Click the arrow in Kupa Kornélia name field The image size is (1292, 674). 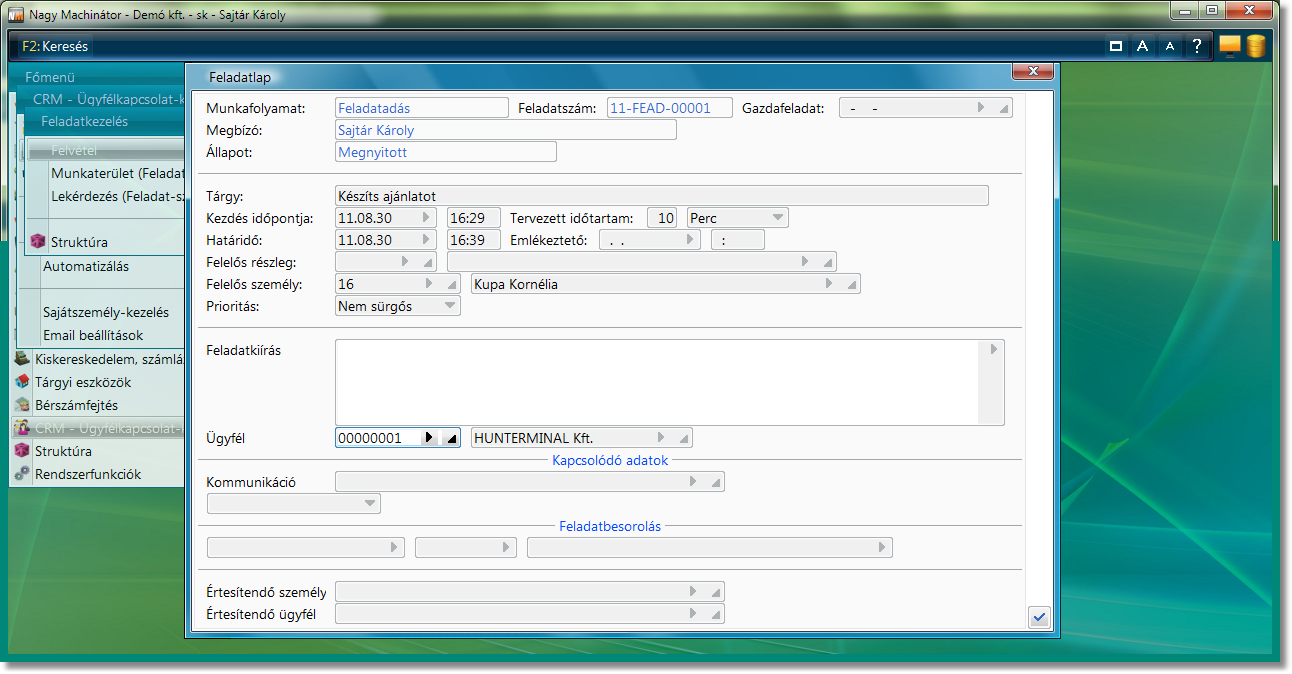tap(829, 284)
